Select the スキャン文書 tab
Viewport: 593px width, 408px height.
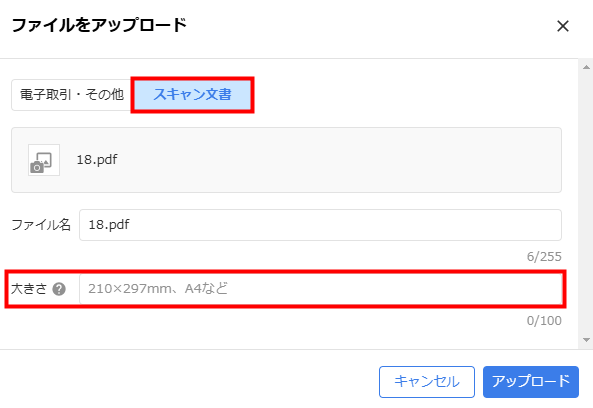[x=192, y=95]
